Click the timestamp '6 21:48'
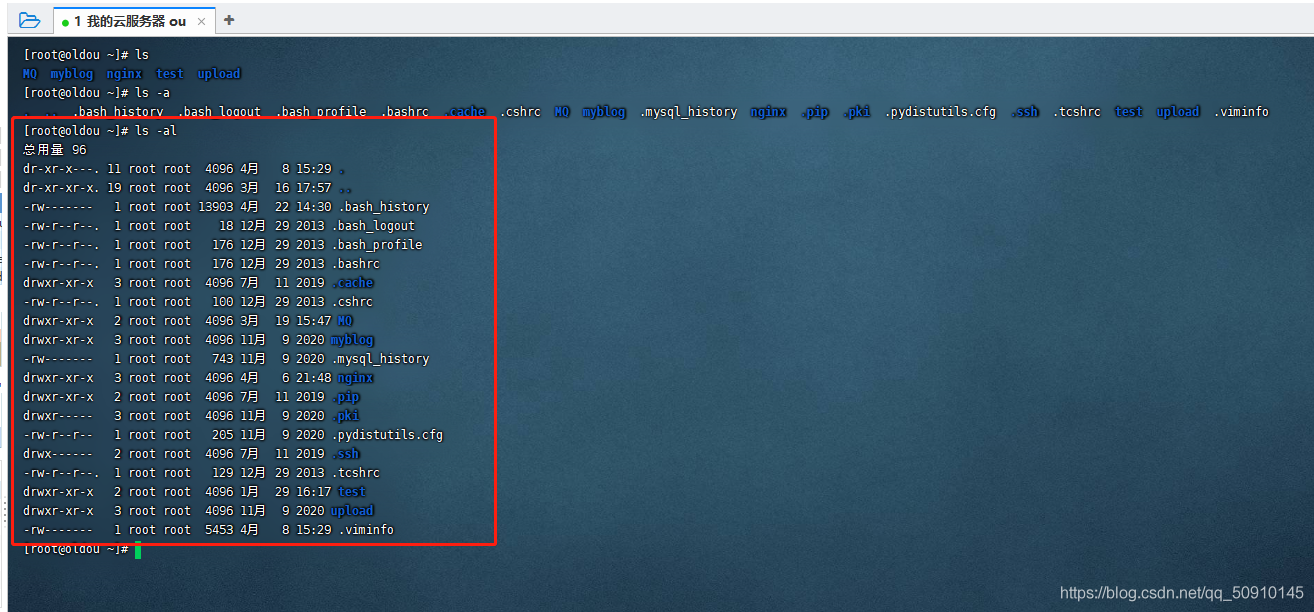Viewport: 1314px width, 612px height. click(x=307, y=378)
